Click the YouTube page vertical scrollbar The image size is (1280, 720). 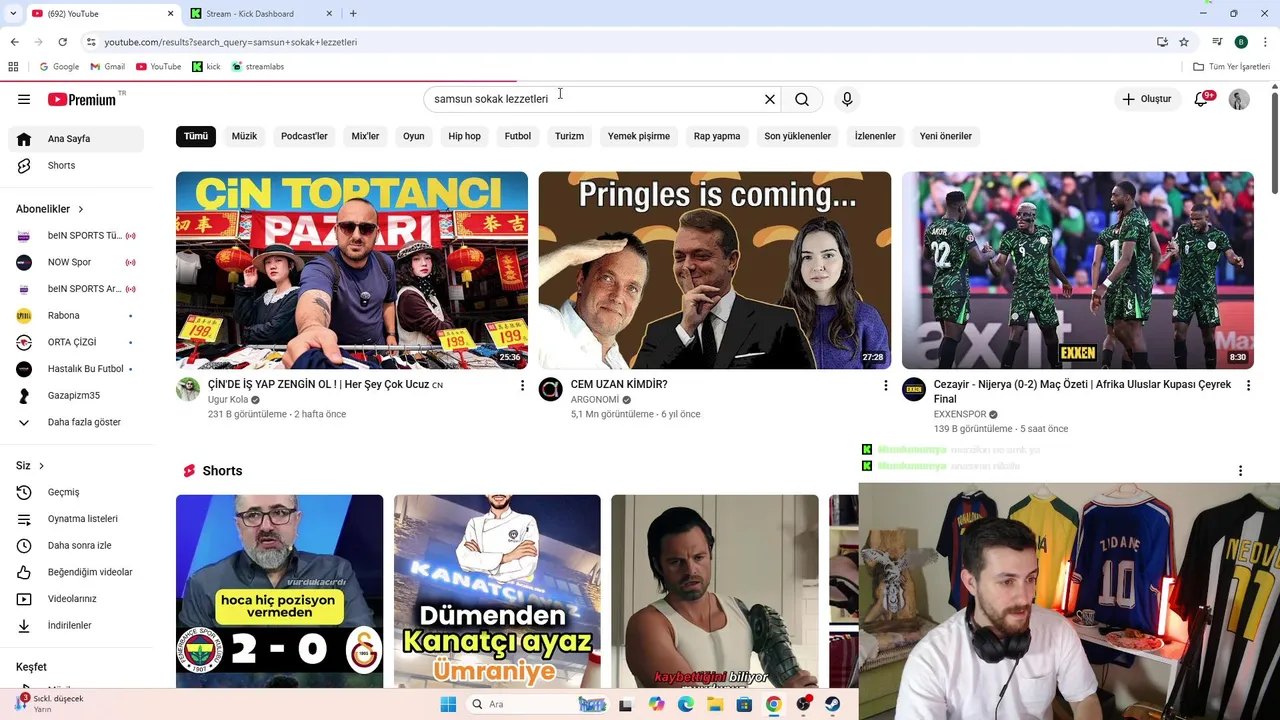(1274, 142)
